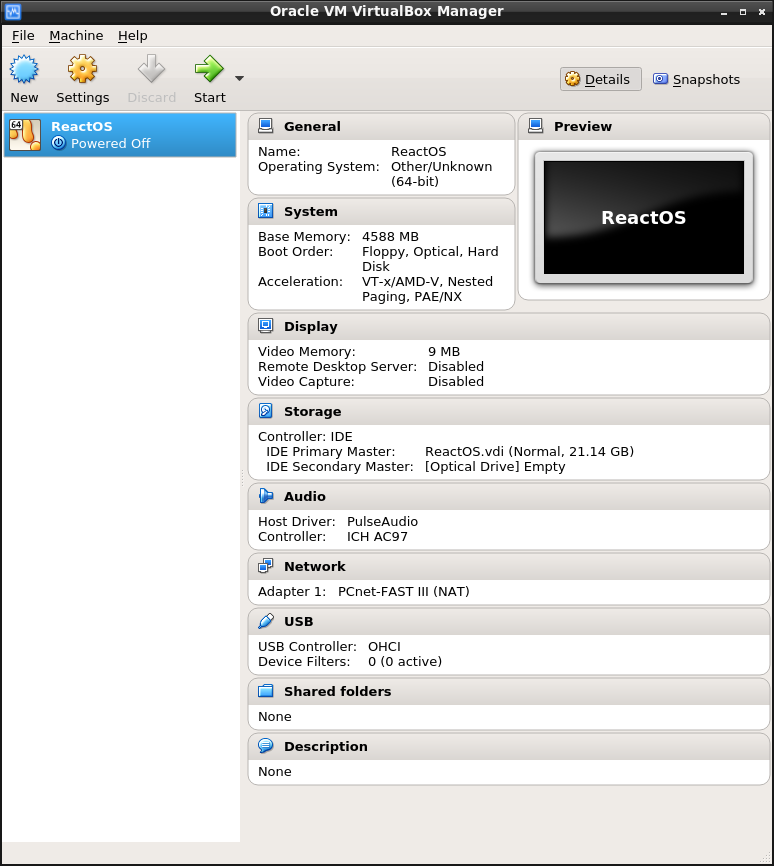Click the ReactOS VM OS icon in list
Image resolution: width=774 pixels, height=866 pixels.
click(x=25, y=135)
